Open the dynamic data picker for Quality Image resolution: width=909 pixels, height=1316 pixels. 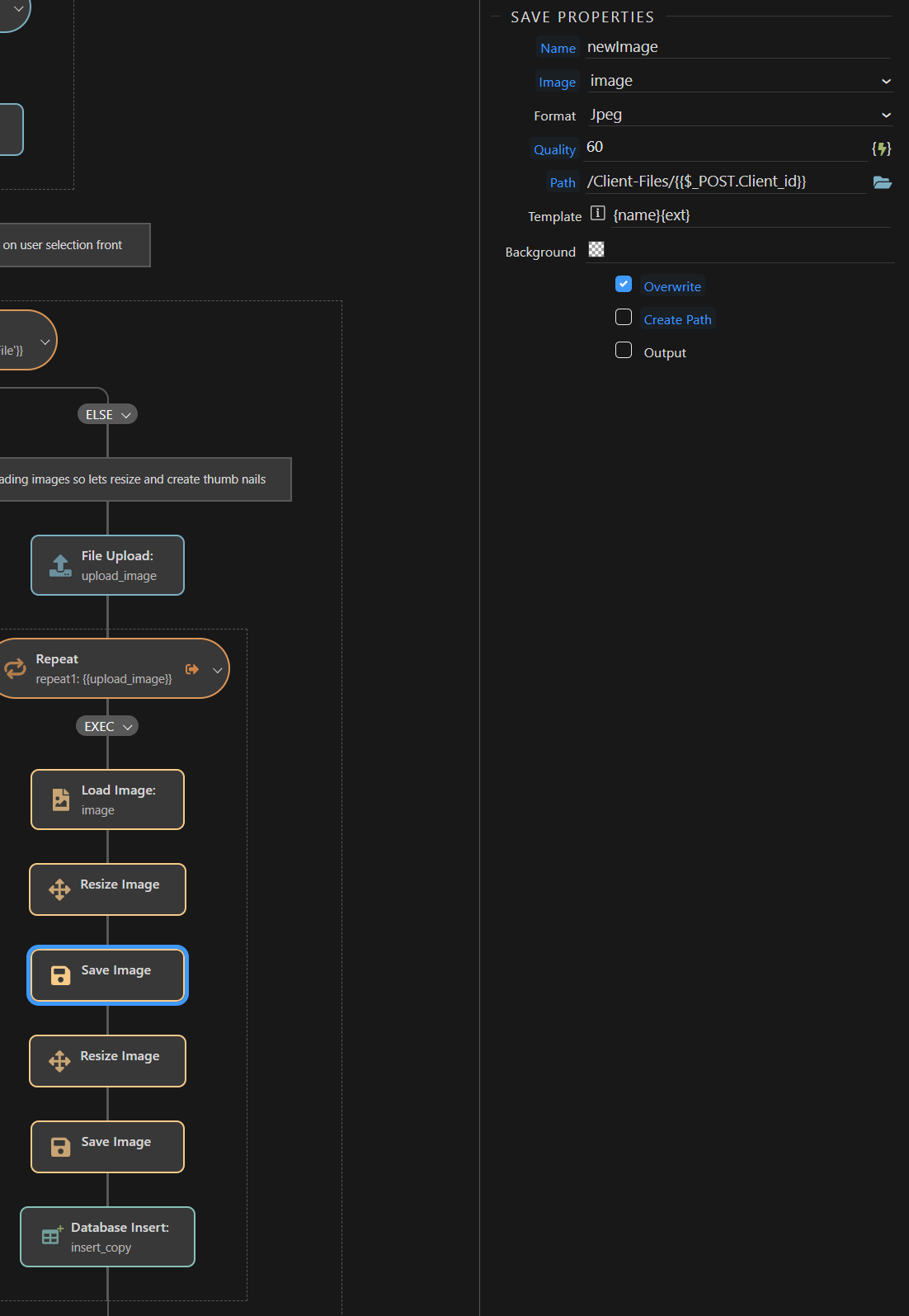pyautogui.click(x=882, y=149)
